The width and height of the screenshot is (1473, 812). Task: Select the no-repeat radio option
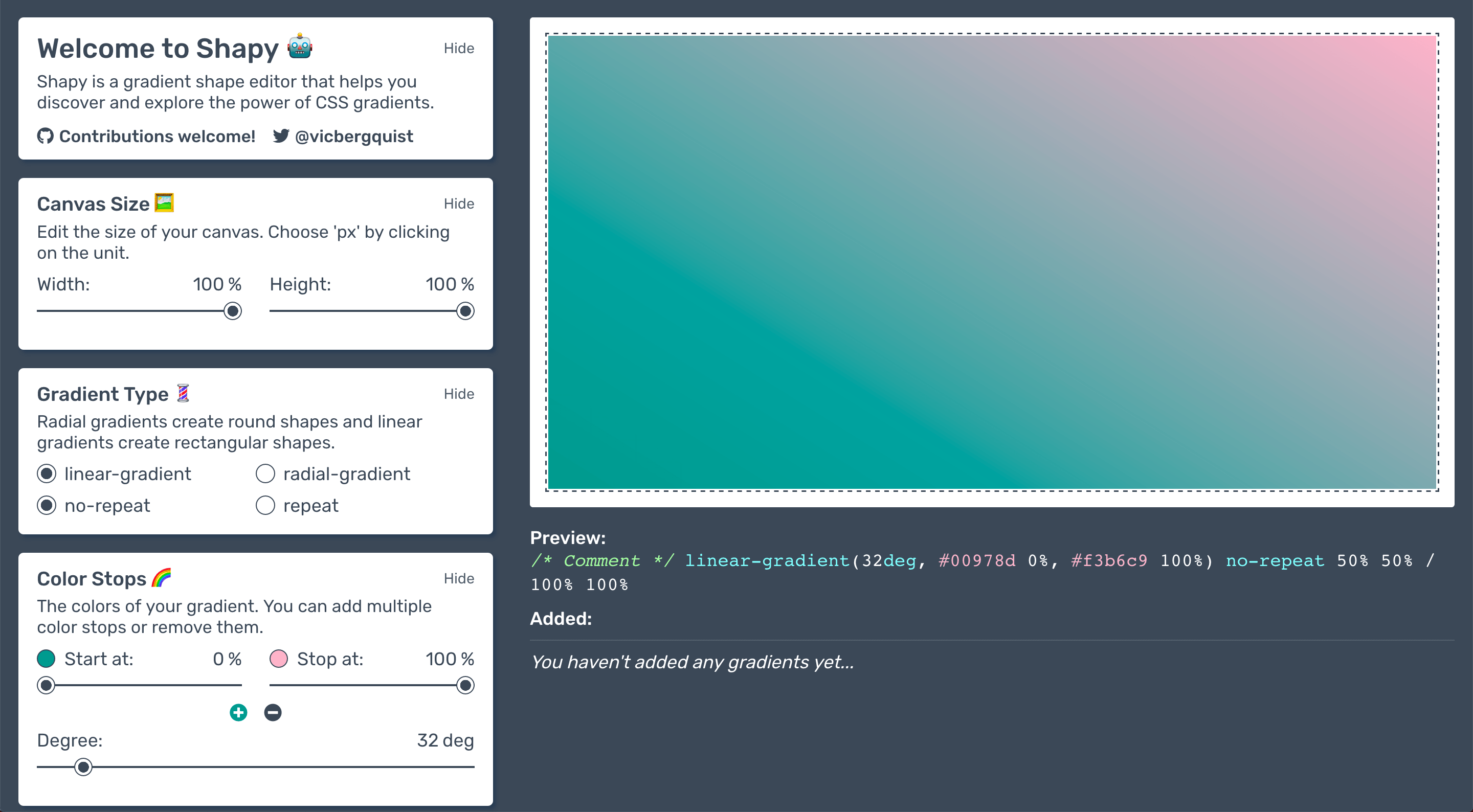(47, 506)
